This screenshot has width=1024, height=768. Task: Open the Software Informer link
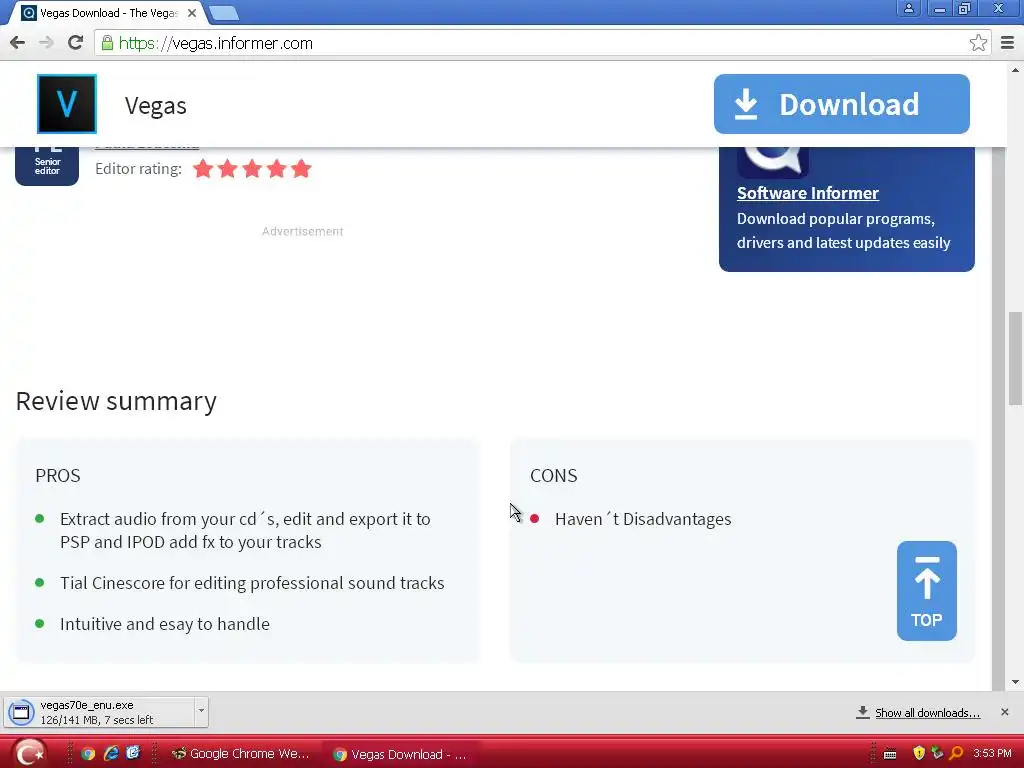tap(808, 193)
